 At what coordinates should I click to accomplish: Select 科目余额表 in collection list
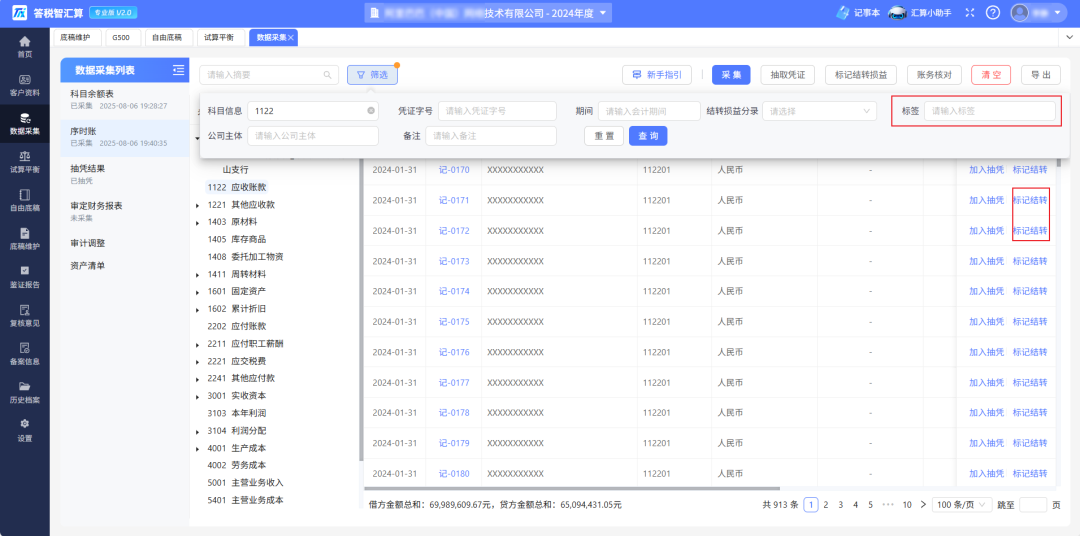tap(125, 99)
